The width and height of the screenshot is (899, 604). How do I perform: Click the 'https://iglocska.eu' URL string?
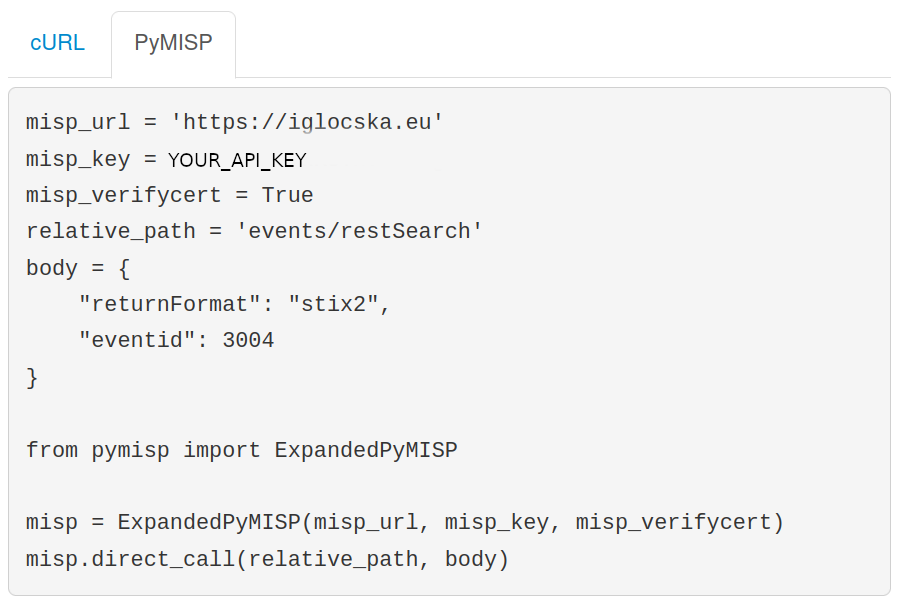pos(307,123)
